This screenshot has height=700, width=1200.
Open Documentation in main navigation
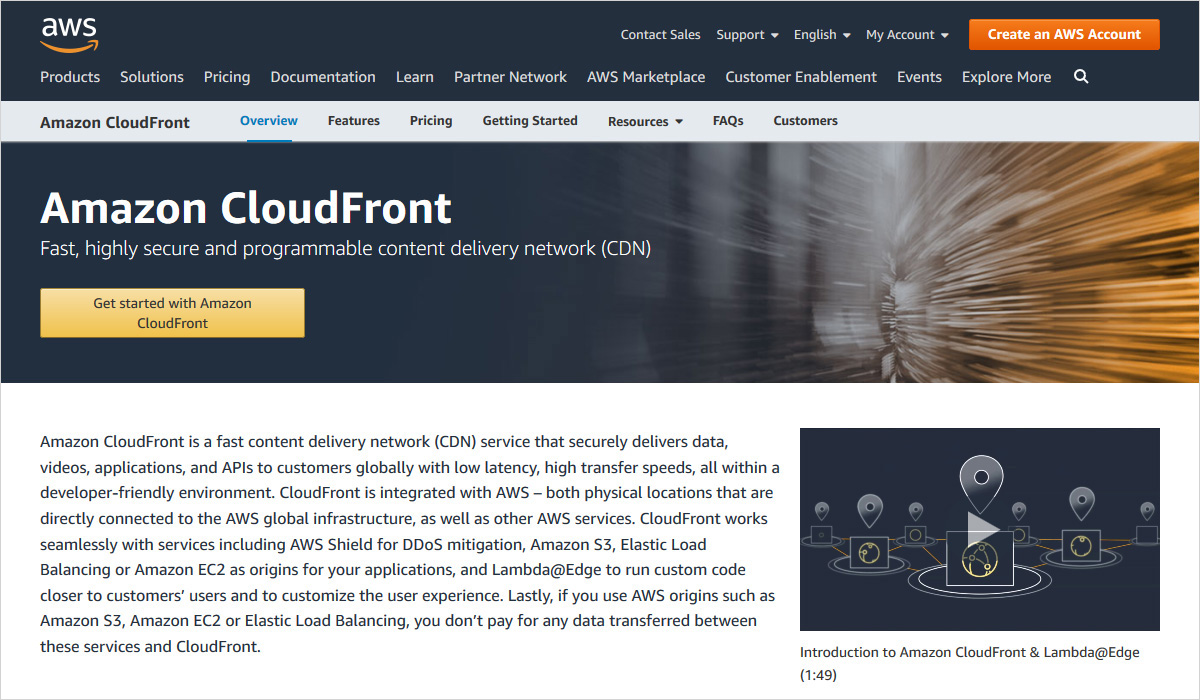coord(323,77)
